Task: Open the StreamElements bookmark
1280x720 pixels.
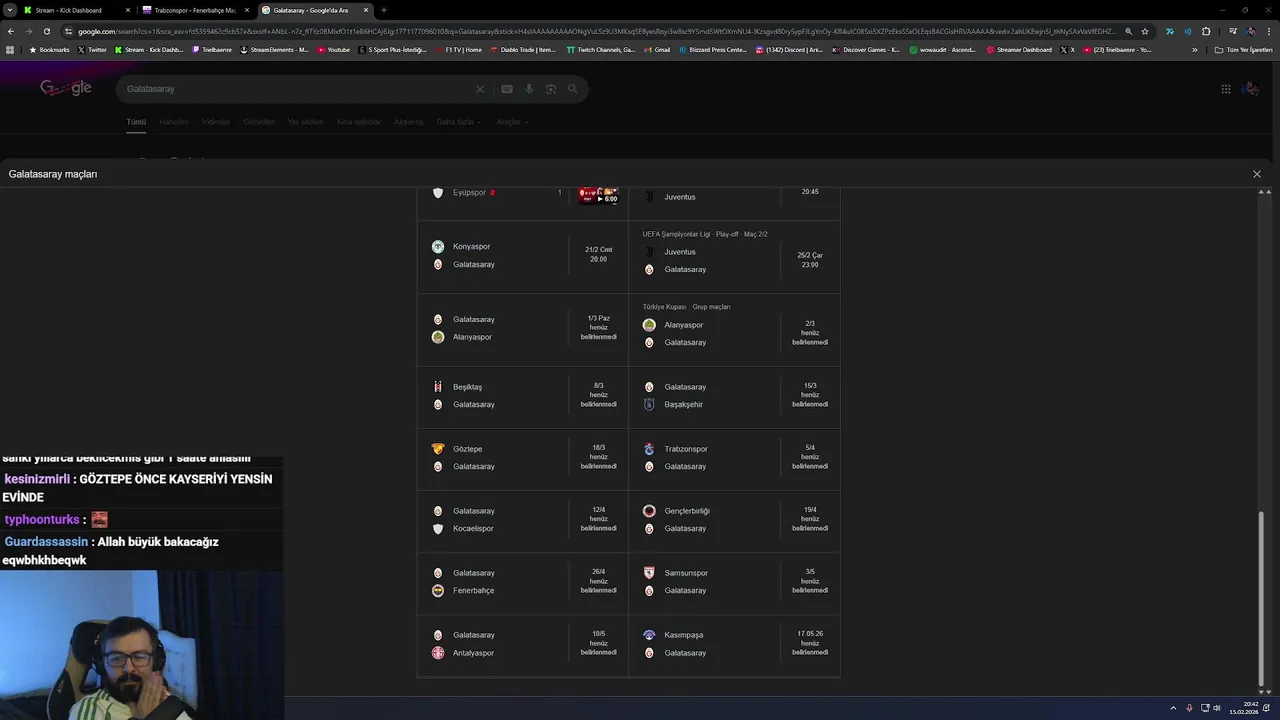Action: pyautogui.click(x=274, y=49)
